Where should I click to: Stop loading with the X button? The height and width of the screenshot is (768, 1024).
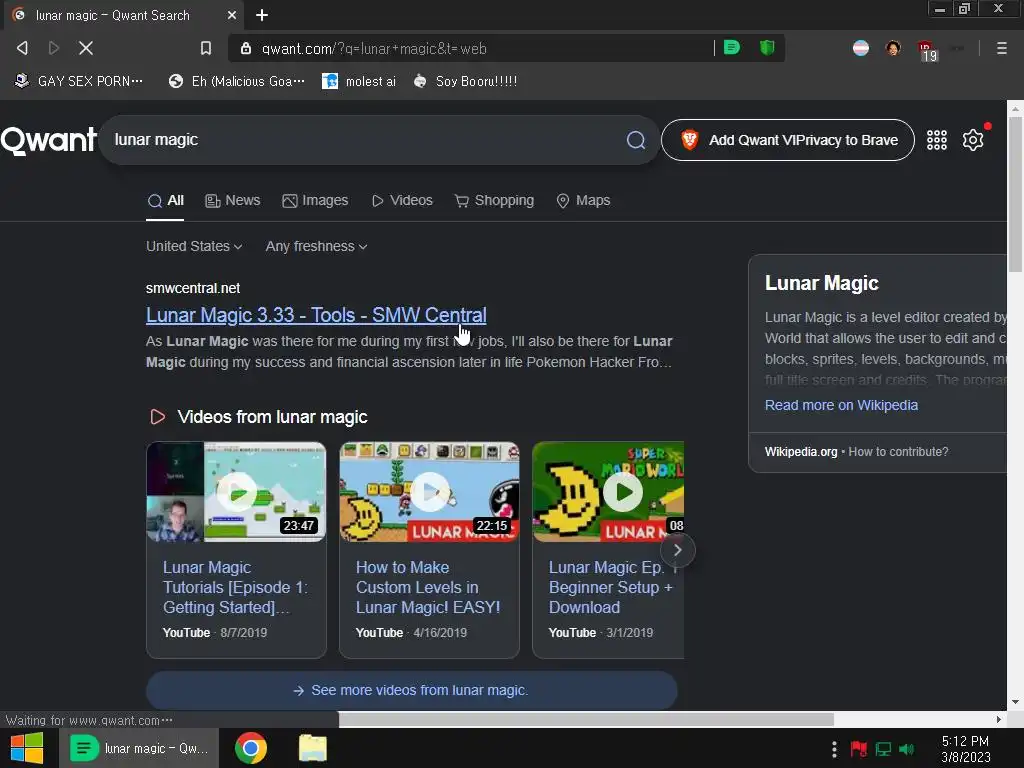(x=86, y=48)
